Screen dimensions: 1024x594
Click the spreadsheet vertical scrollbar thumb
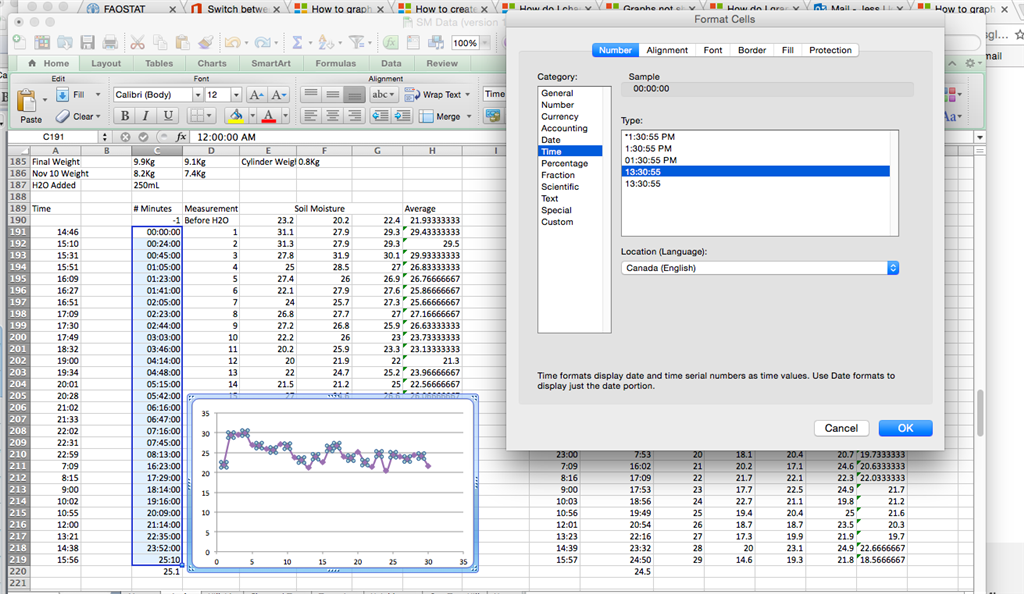click(x=980, y=413)
